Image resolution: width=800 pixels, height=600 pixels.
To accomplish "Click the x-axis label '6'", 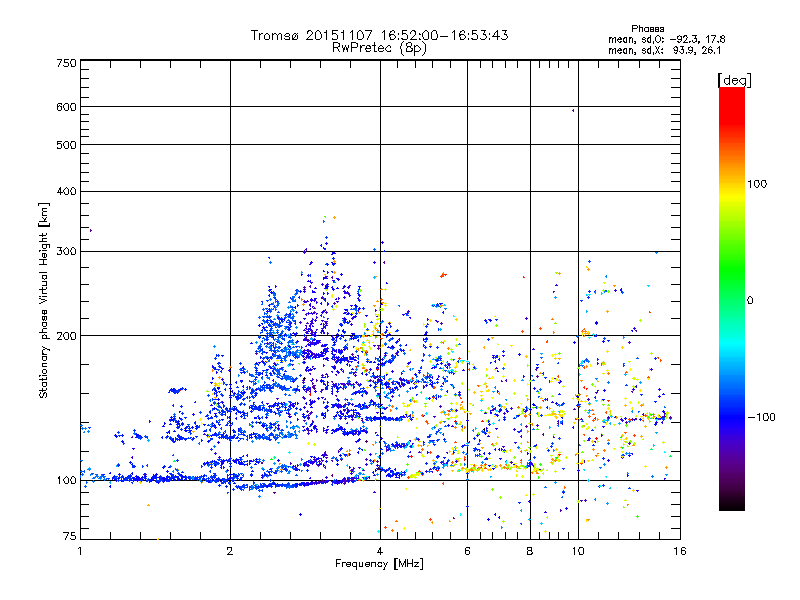I will (x=467, y=551).
